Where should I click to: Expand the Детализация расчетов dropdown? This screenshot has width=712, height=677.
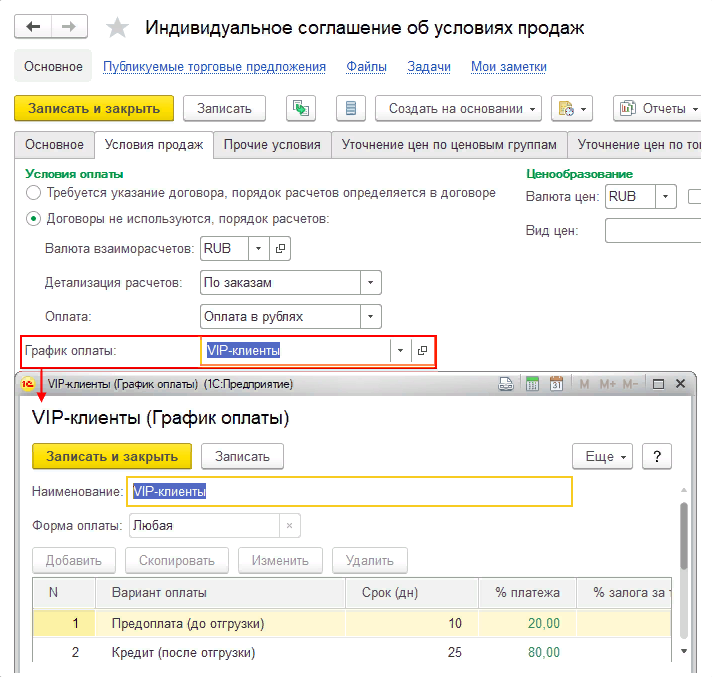click(371, 283)
